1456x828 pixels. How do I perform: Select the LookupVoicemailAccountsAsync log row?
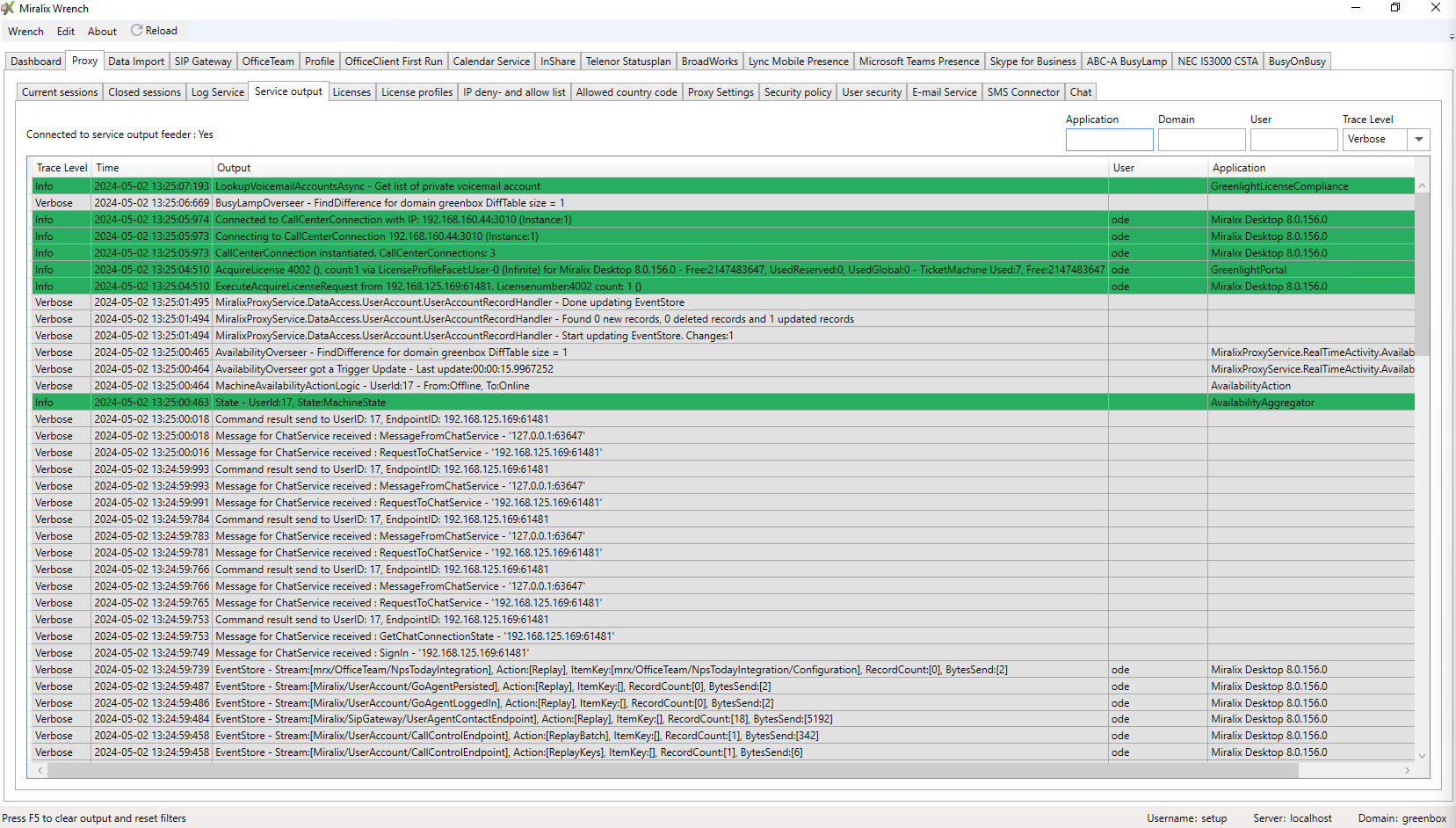click(723, 186)
